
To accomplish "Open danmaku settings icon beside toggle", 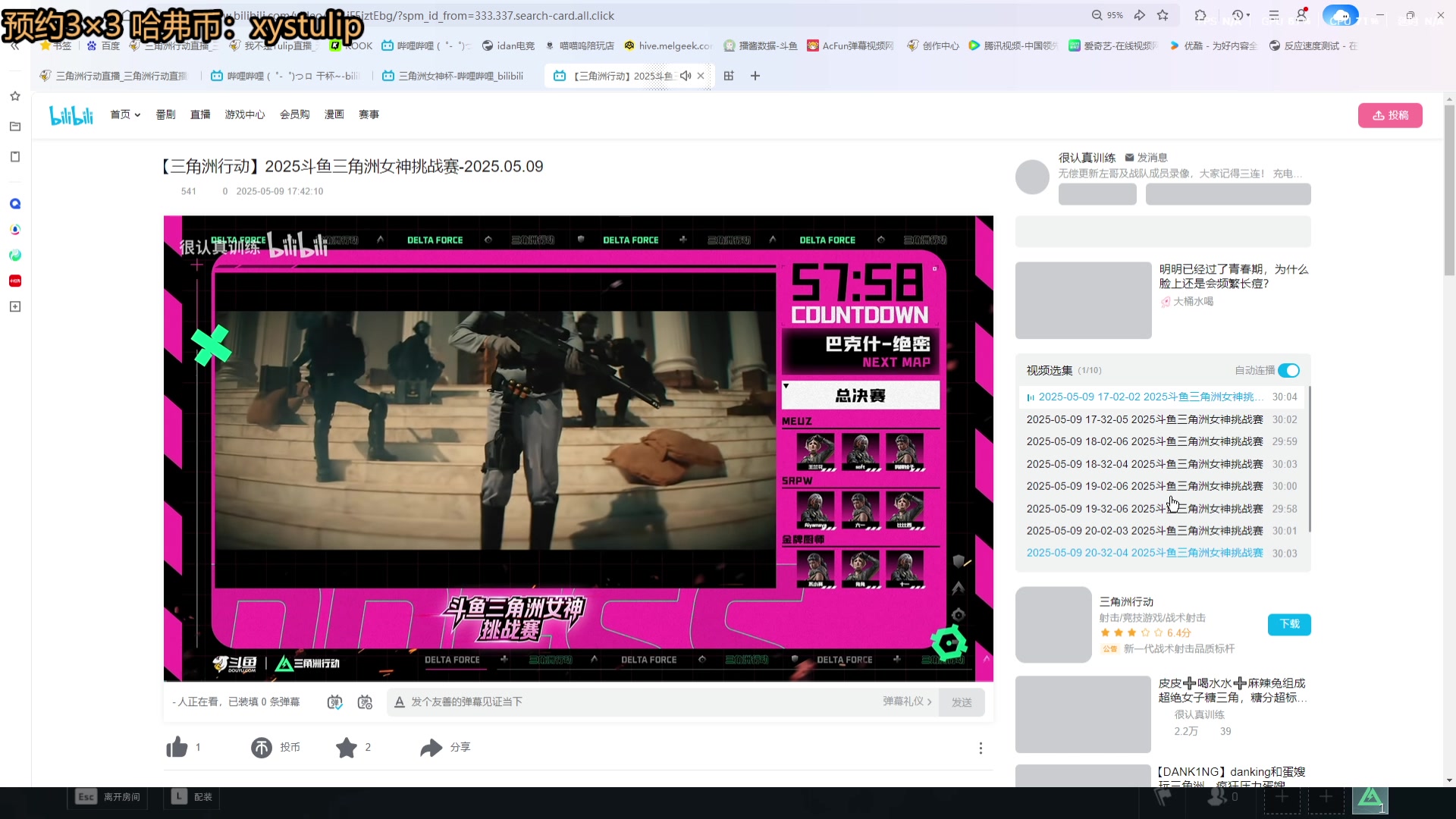I will pos(365,702).
